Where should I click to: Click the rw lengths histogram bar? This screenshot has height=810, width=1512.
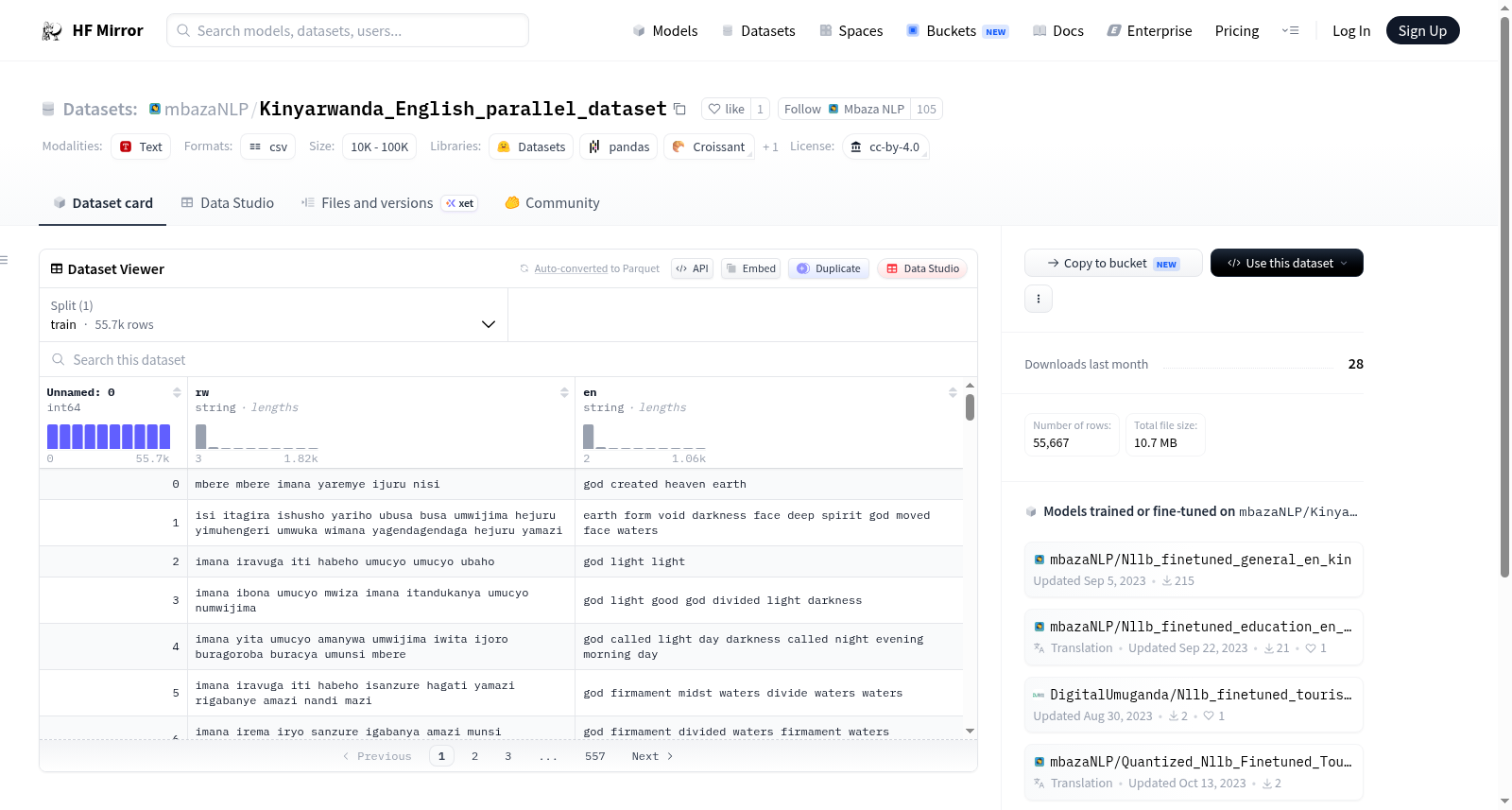(x=200, y=437)
